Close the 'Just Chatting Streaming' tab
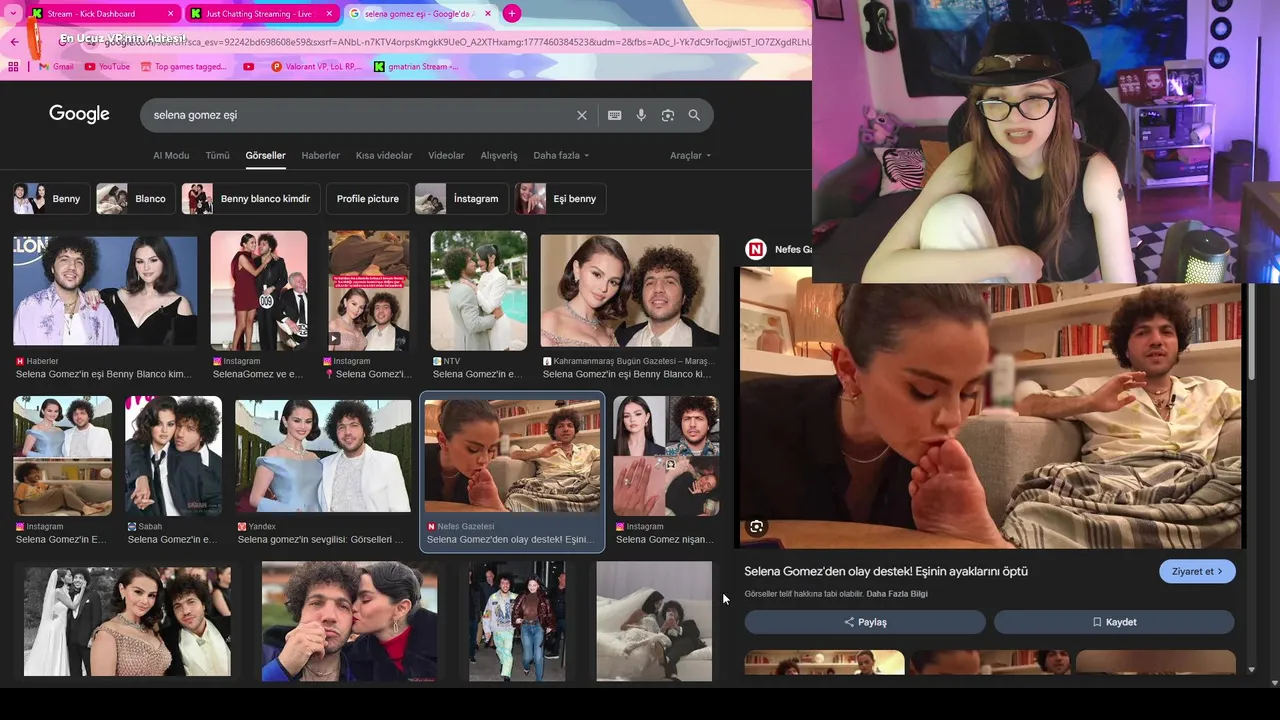This screenshot has height=720, width=1280. click(x=330, y=14)
